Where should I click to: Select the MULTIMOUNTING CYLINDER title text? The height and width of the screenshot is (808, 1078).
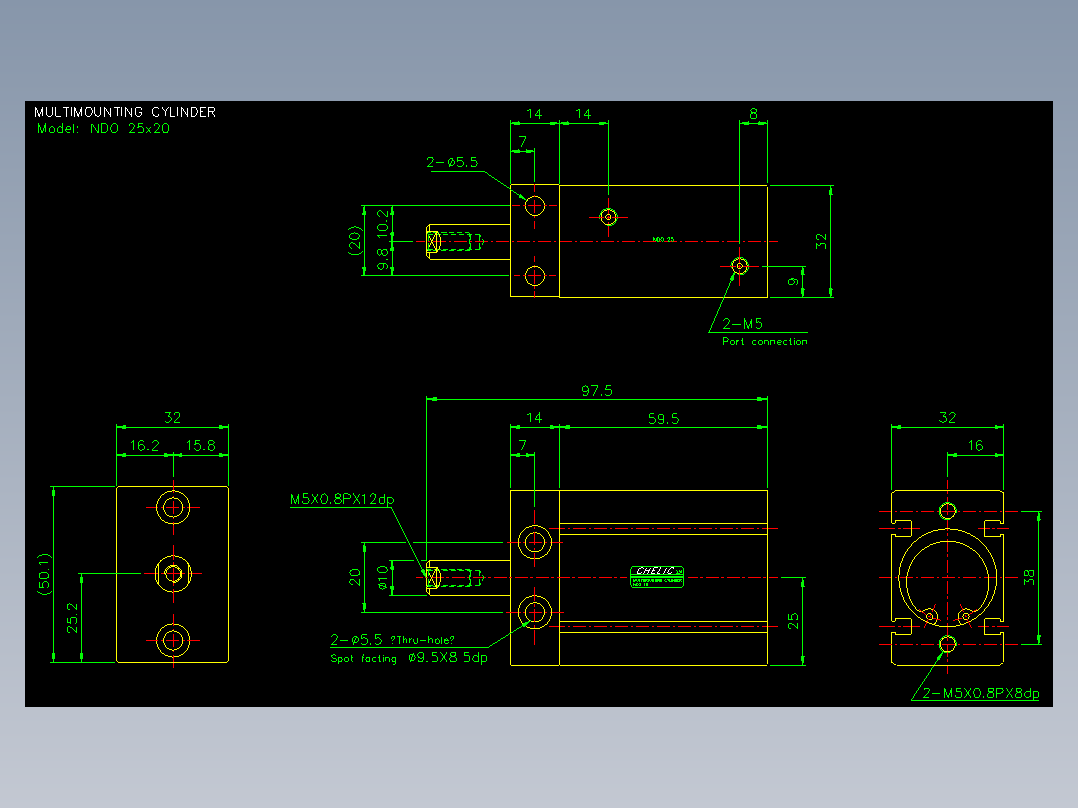[x=125, y=112]
